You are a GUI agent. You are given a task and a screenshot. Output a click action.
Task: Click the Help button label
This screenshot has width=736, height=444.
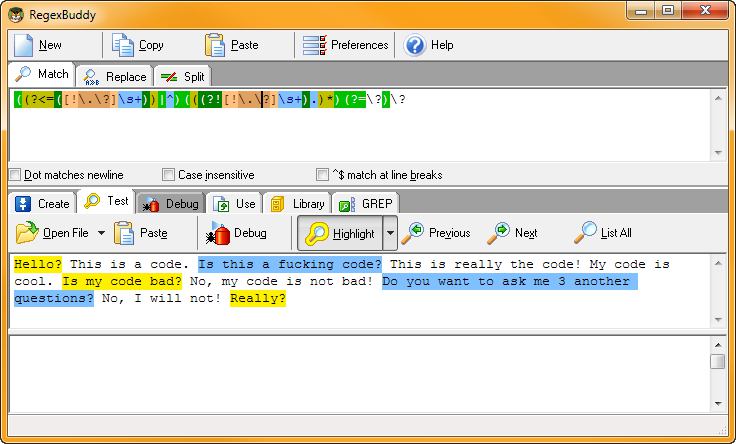point(442,45)
